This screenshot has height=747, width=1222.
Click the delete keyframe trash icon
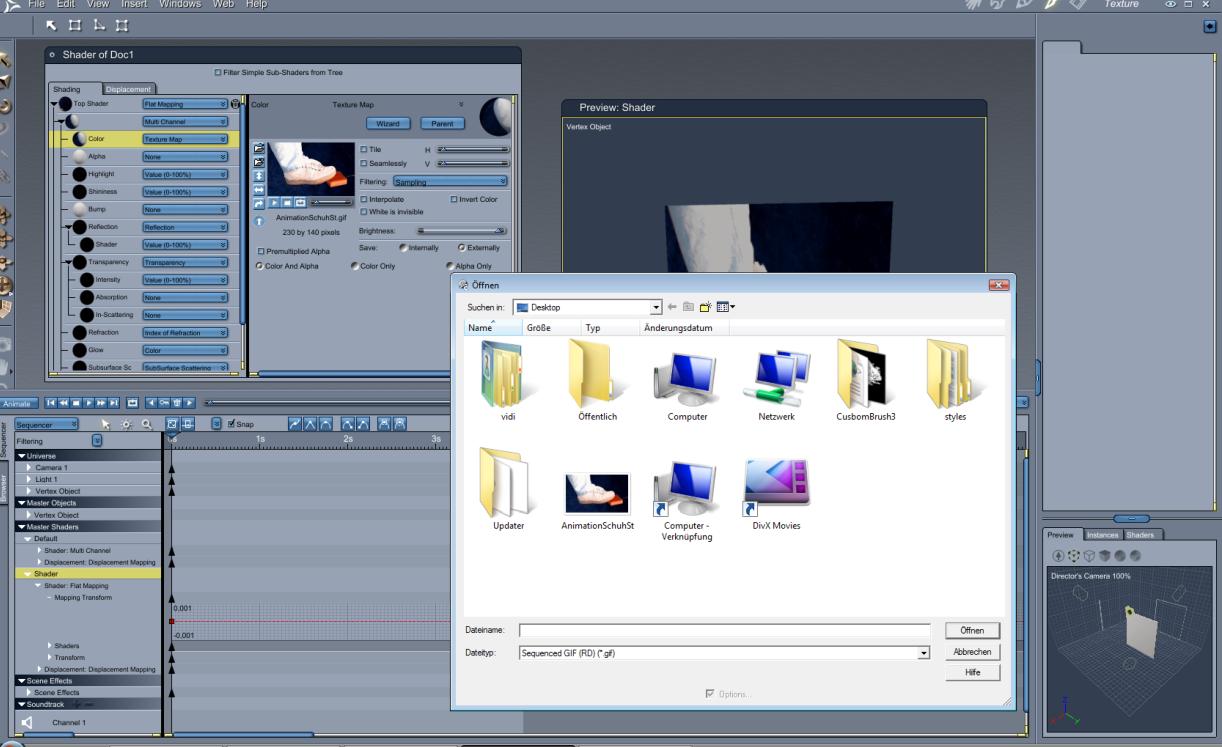pos(176,402)
